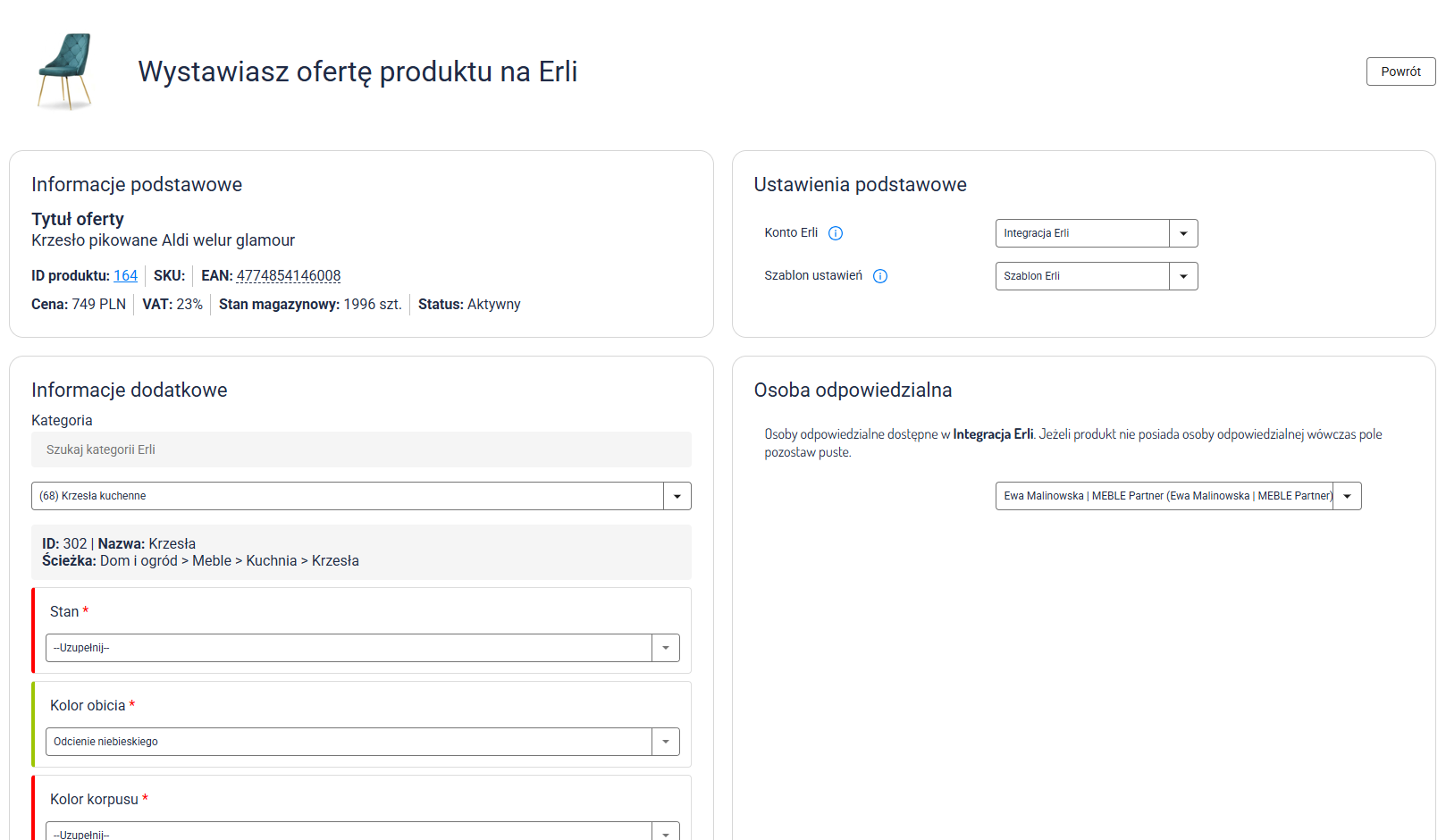Click the arrow of the Konto Erli combo box
Viewport: 1446px width, 840px height.
(x=1183, y=233)
